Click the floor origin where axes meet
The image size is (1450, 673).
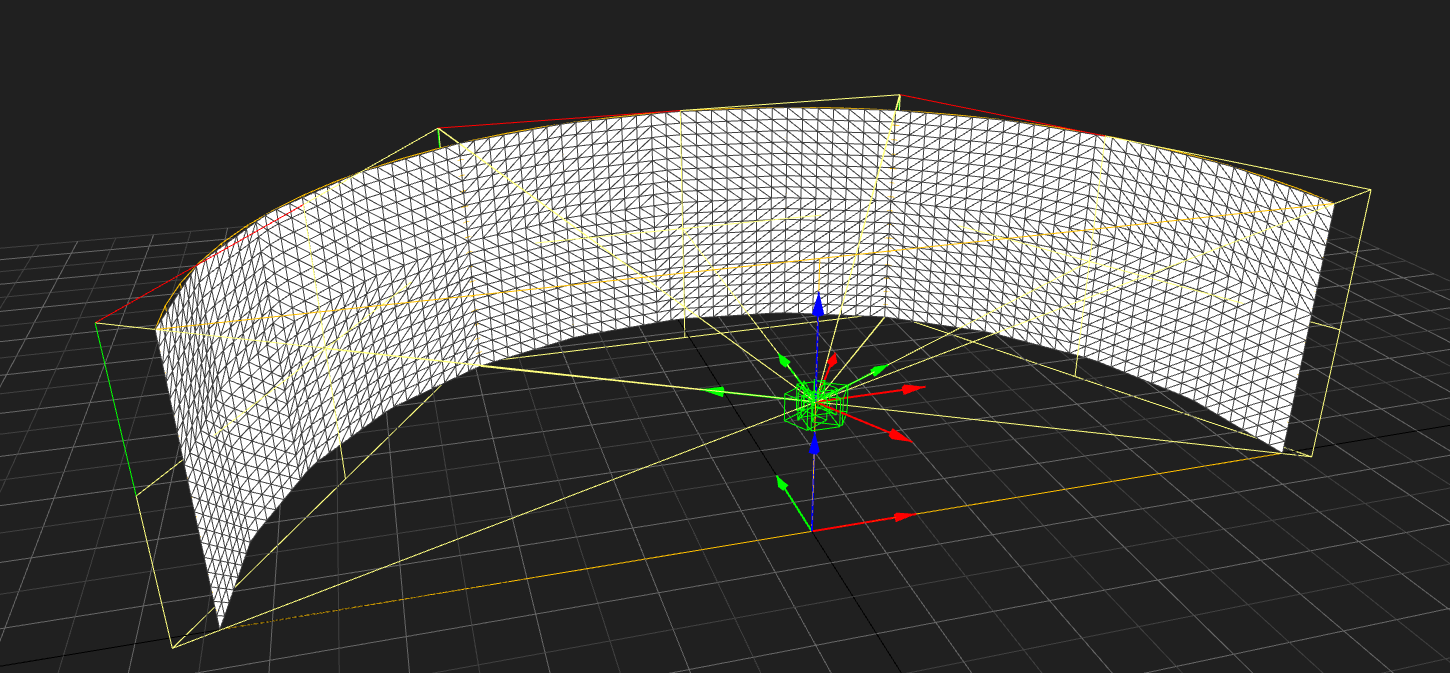[811, 530]
